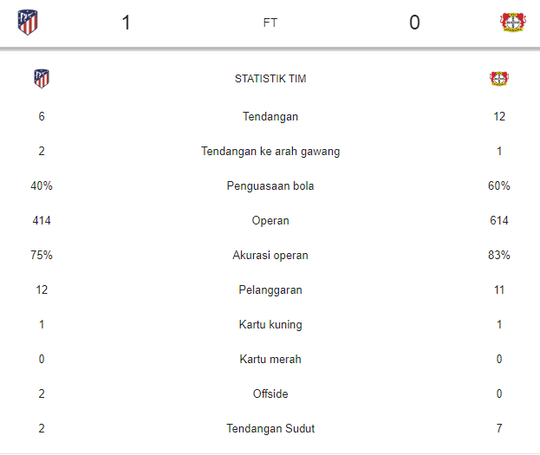Click Atletico's score of 1
Screen dimensions: 540x455
[x=126, y=23]
